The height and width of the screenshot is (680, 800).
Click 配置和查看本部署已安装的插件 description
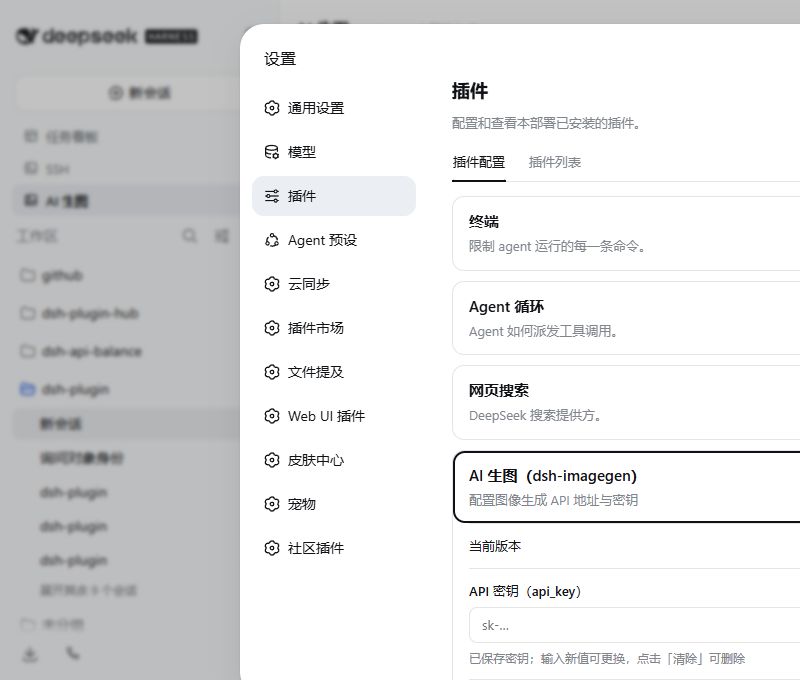point(546,123)
